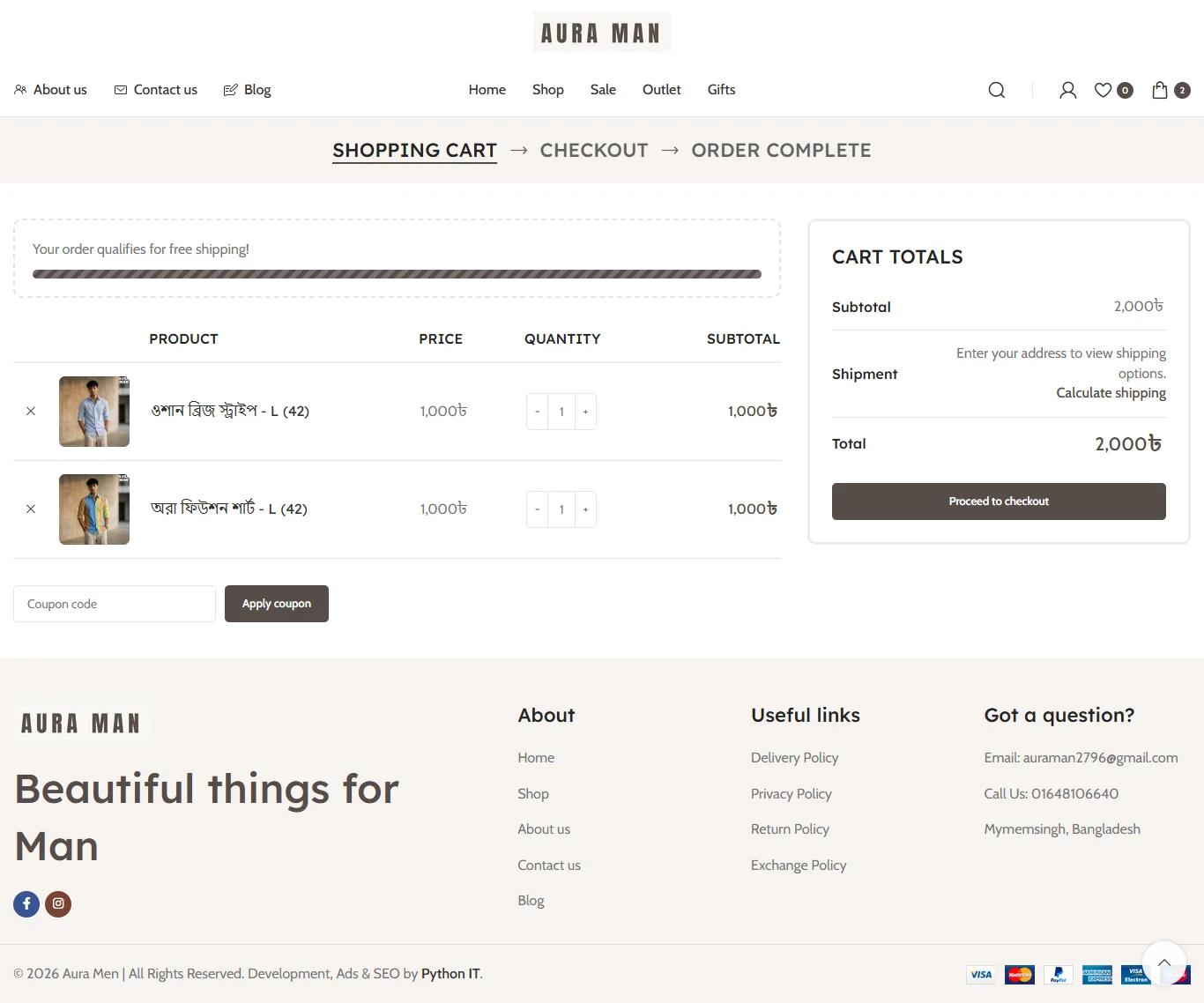Click Mymemsingh, Bangladesh address text
This screenshot has height=1003, width=1204.
pyautogui.click(x=1062, y=829)
